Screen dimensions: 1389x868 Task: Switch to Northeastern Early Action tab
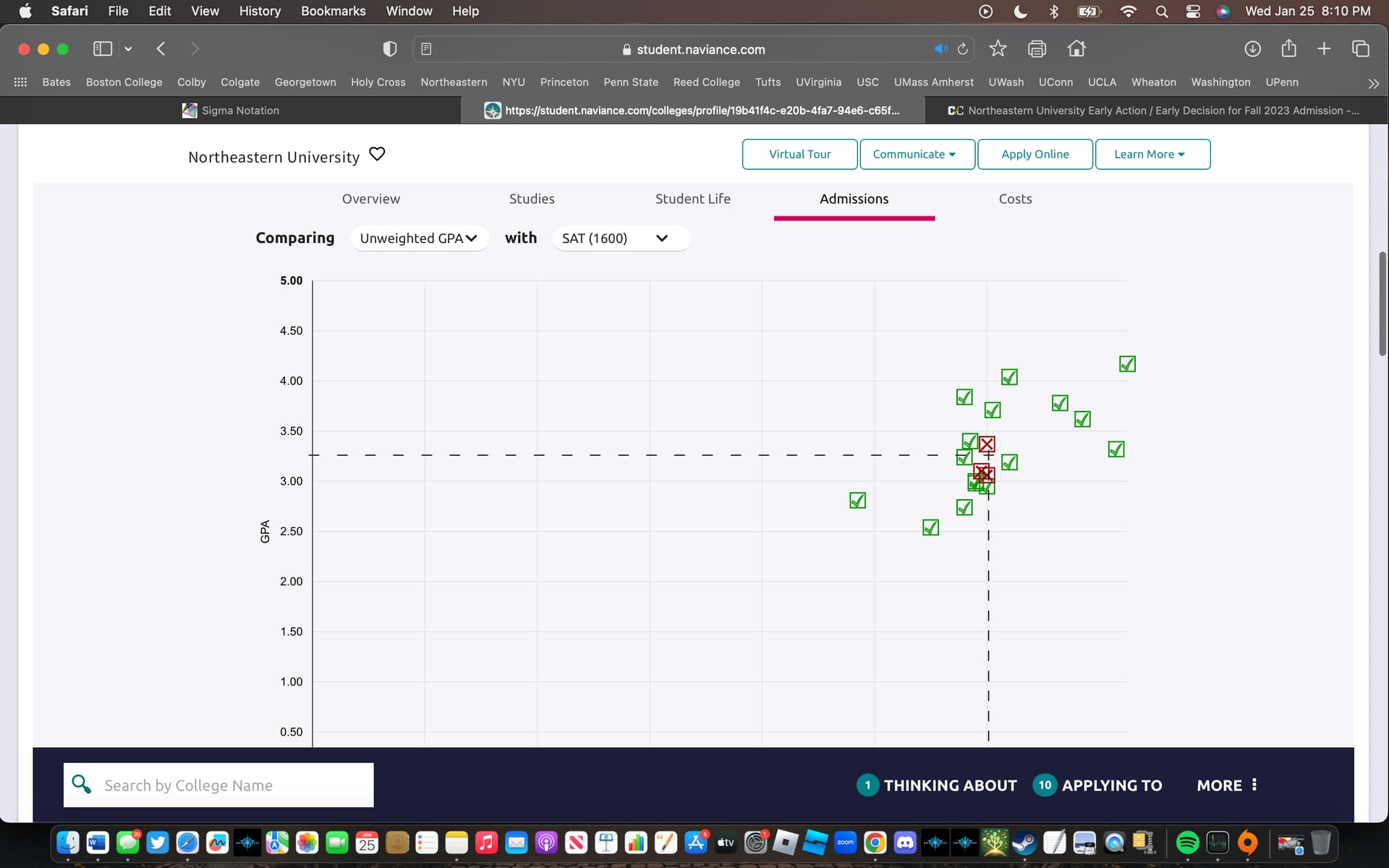click(1156, 110)
